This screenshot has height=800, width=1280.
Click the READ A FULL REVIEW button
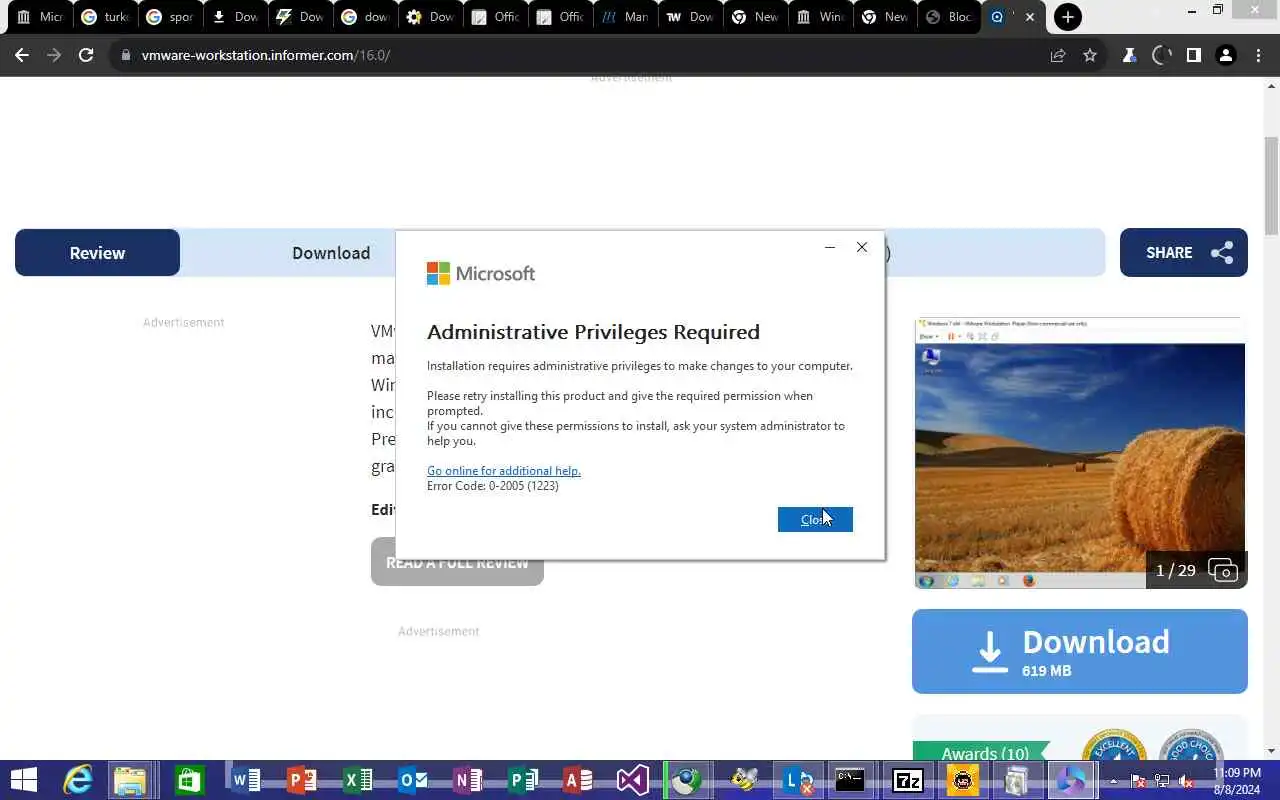457,563
